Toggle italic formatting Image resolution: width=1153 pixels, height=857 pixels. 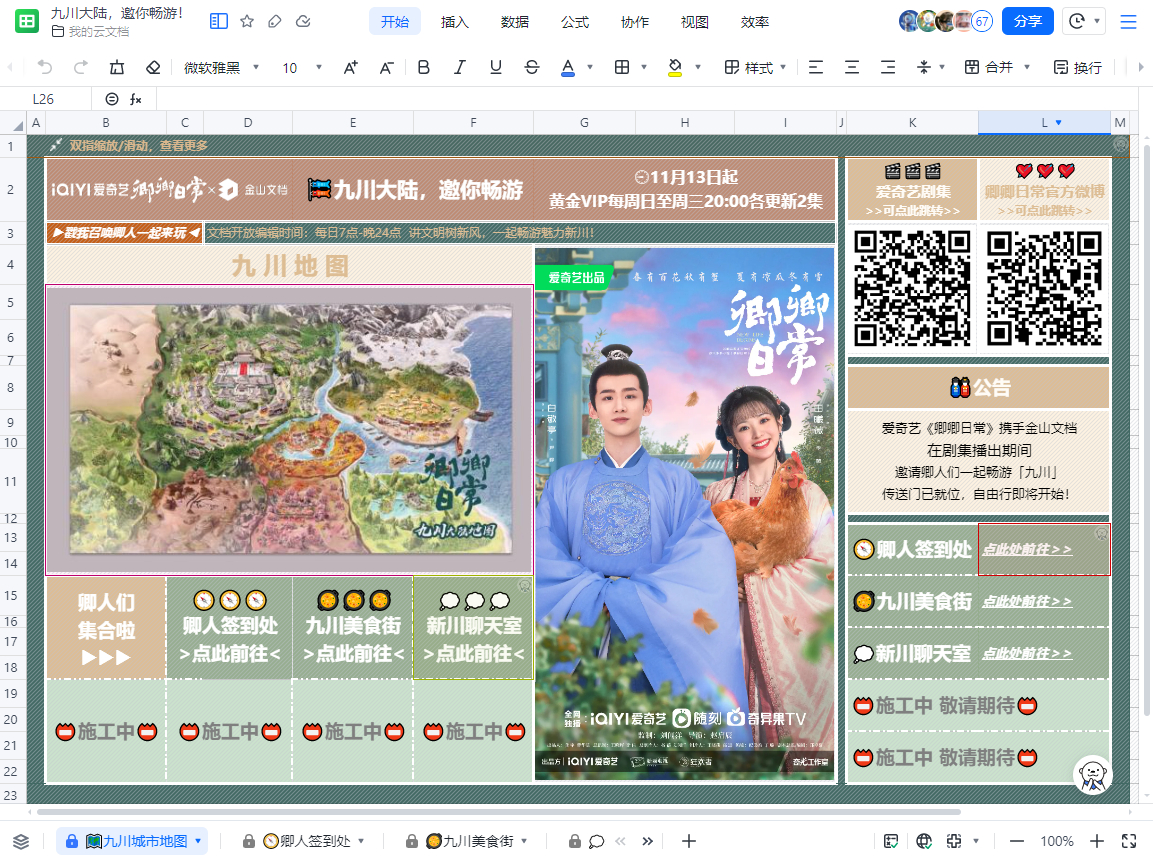(460, 68)
